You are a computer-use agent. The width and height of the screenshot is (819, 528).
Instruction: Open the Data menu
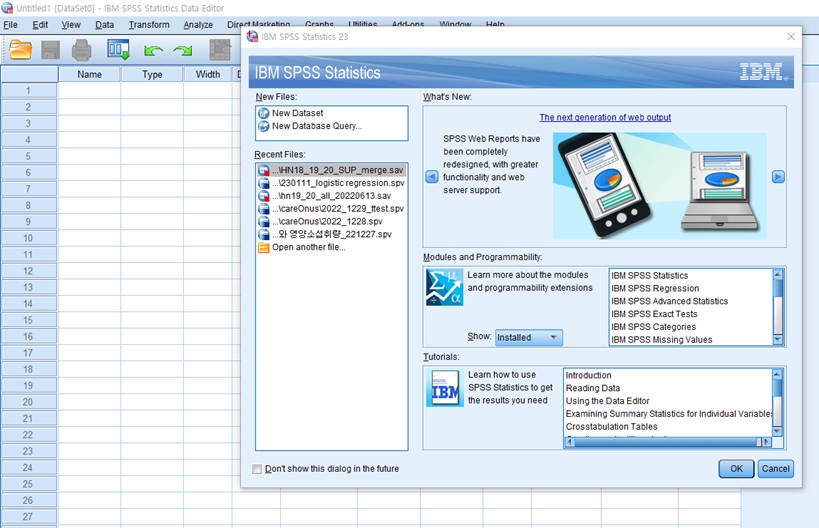click(104, 25)
